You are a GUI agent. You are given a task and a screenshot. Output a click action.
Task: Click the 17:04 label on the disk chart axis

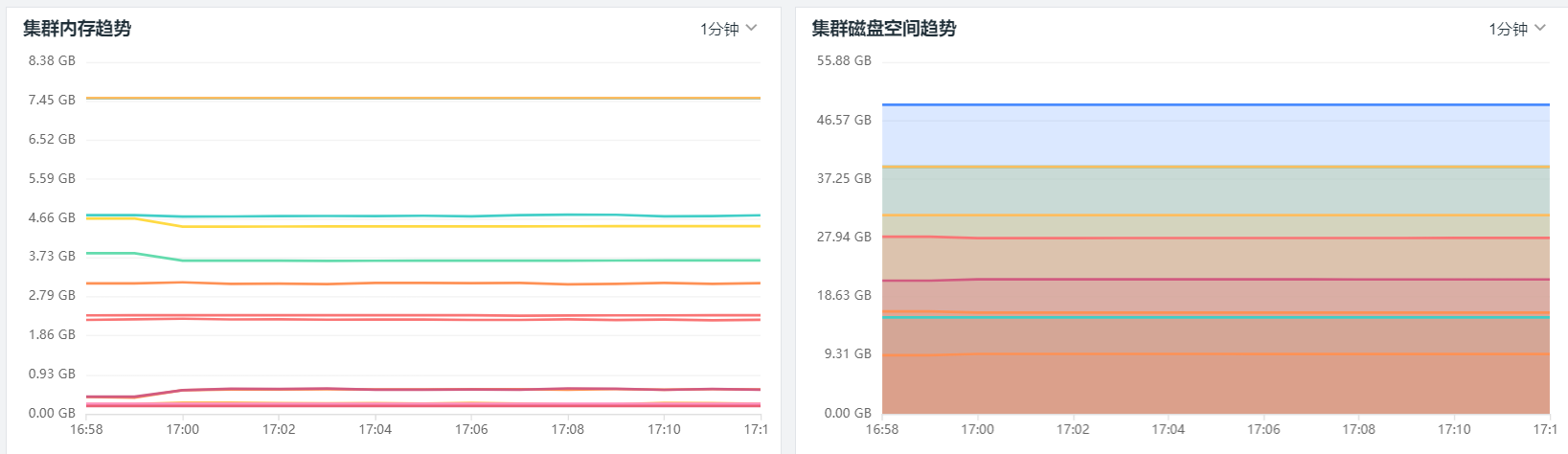(x=1168, y=429)
